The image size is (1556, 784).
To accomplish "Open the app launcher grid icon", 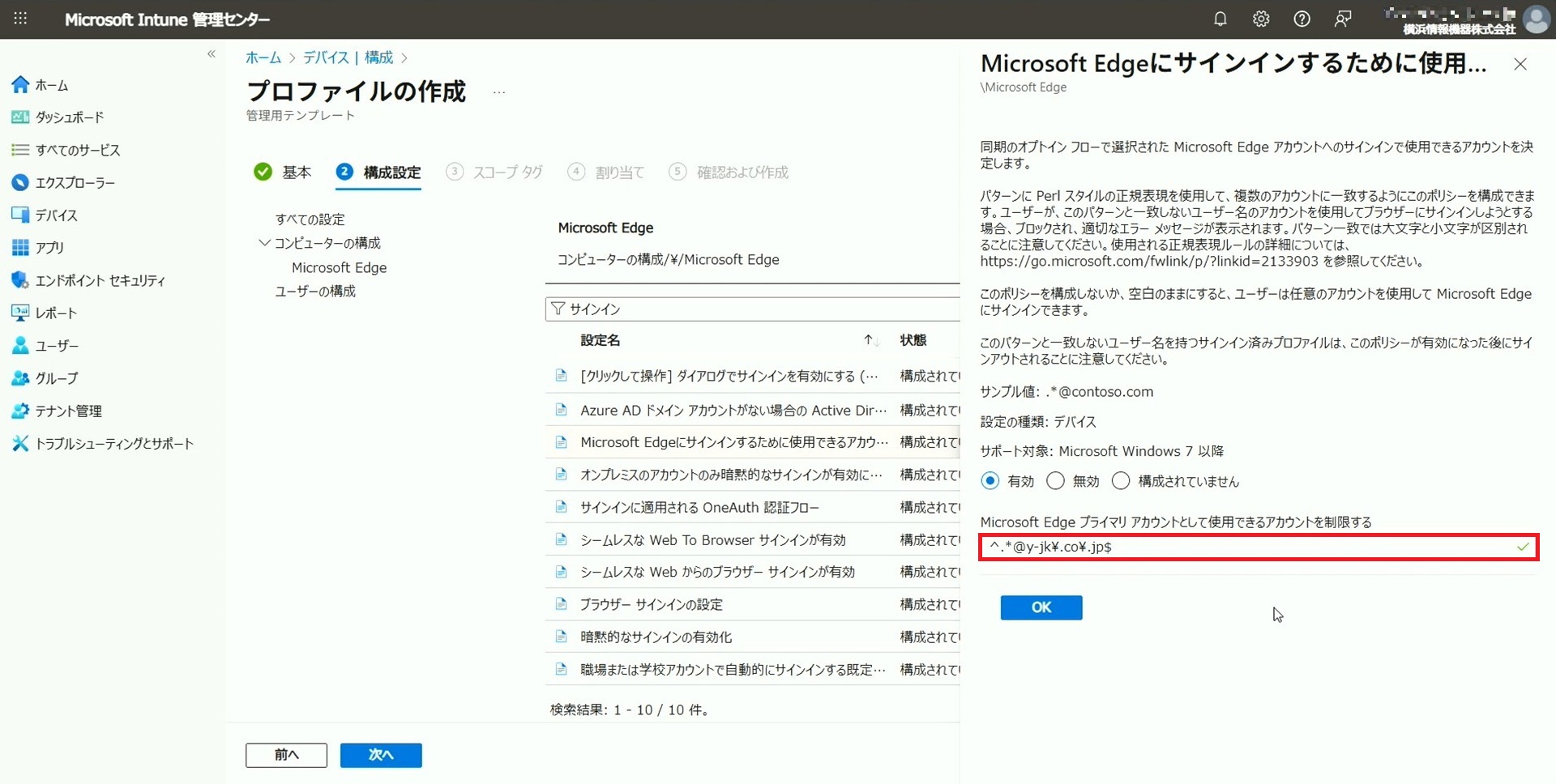I will (x=20, y=19).
